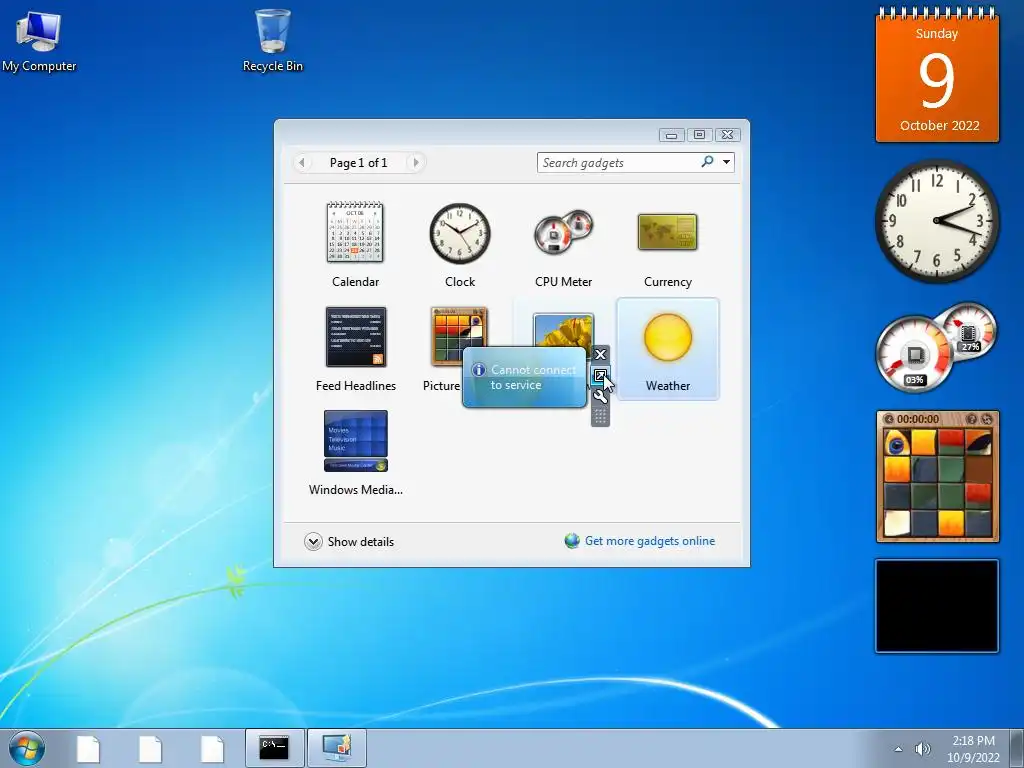Open the volume speaker tray icon
The width and height of the screenshot is (1024, 768).
[x=923, y=749]
